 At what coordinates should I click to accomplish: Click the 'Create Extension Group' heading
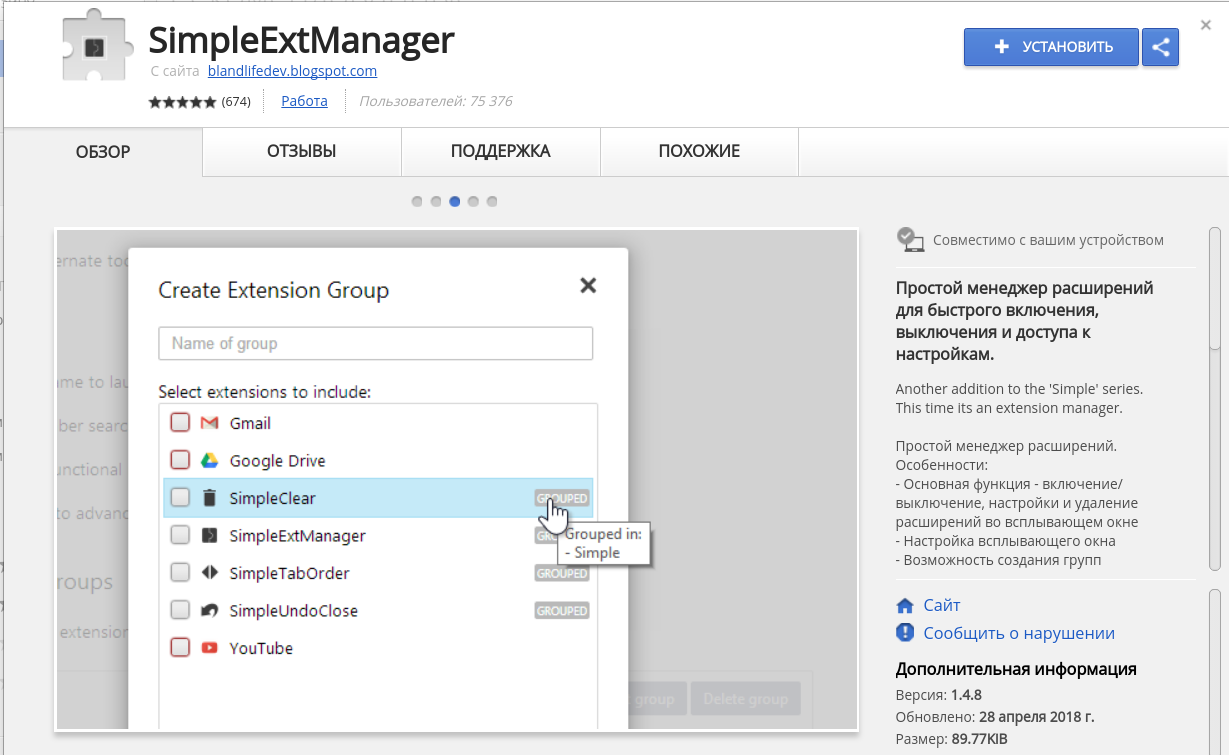coord(274,291)
